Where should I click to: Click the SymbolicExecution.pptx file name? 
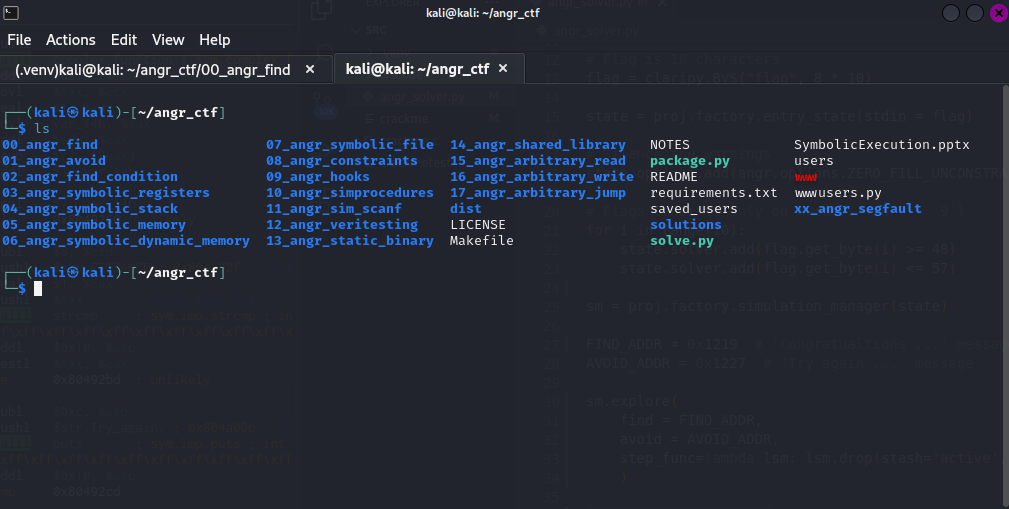click(x=881, y=145)
